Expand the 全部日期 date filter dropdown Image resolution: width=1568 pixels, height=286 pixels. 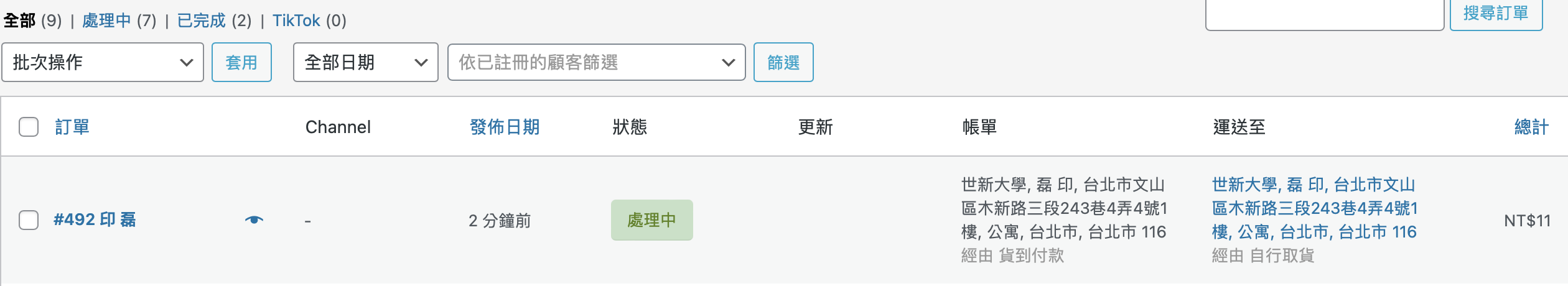click(366, 62)
